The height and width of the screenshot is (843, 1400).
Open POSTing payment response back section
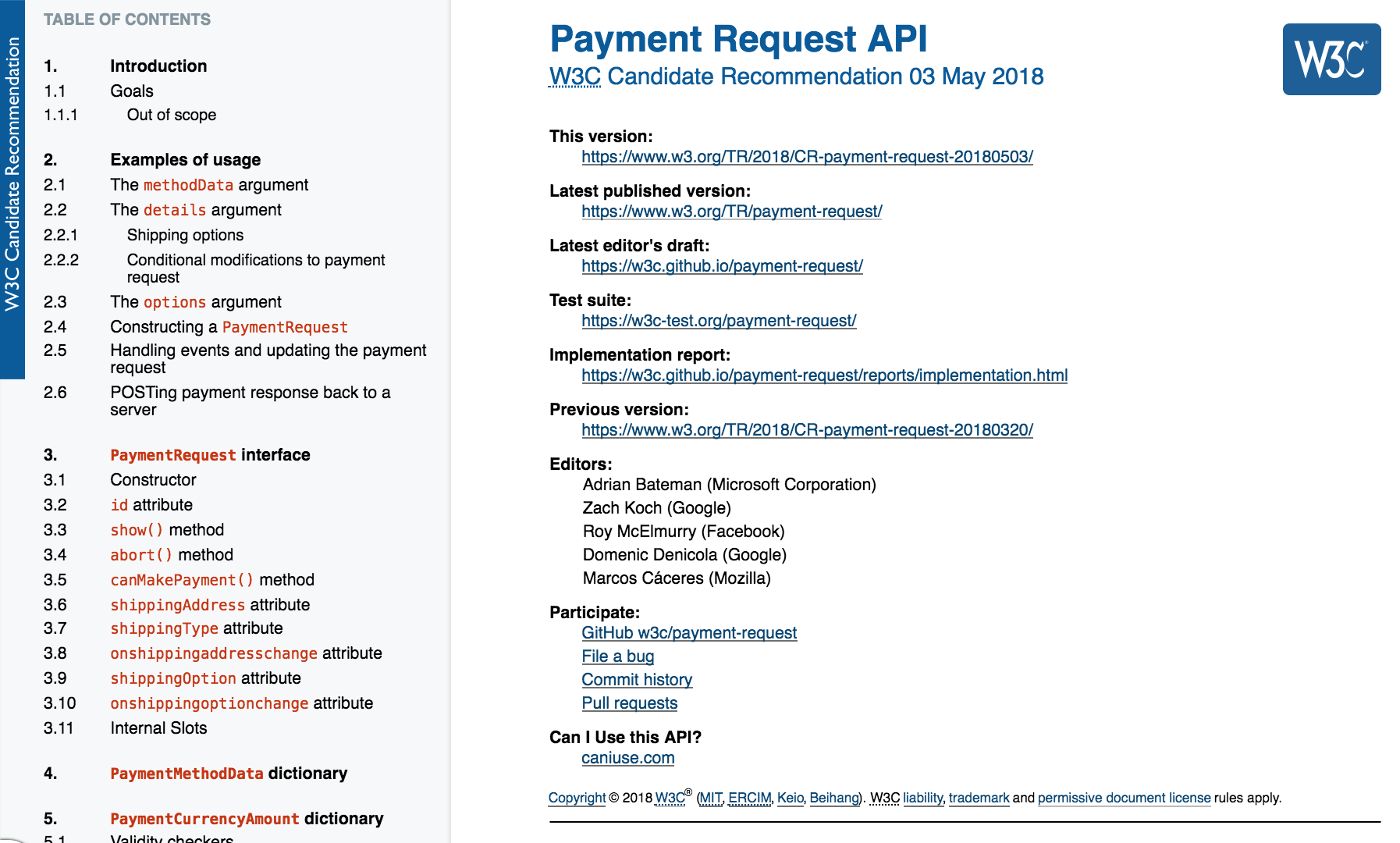coord(251,401)
